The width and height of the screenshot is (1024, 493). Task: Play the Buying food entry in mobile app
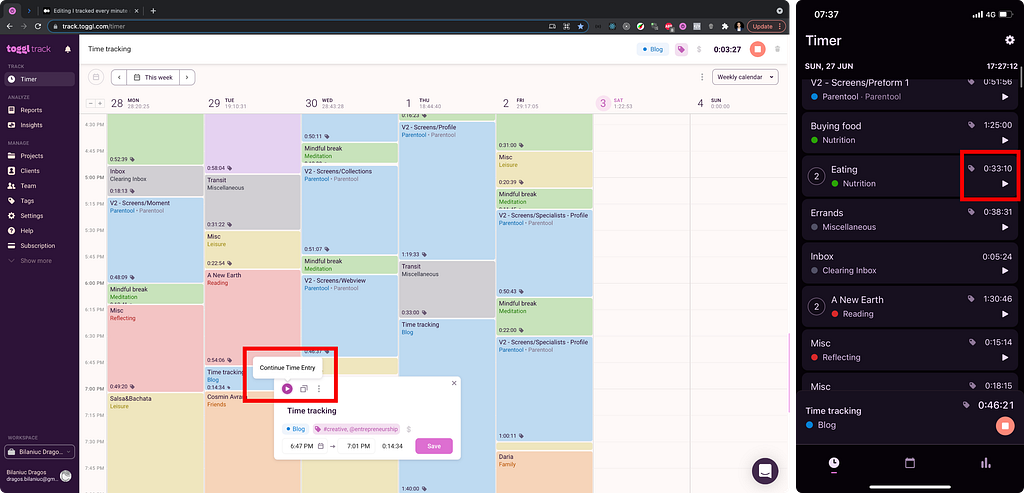tap(1005, 140)
